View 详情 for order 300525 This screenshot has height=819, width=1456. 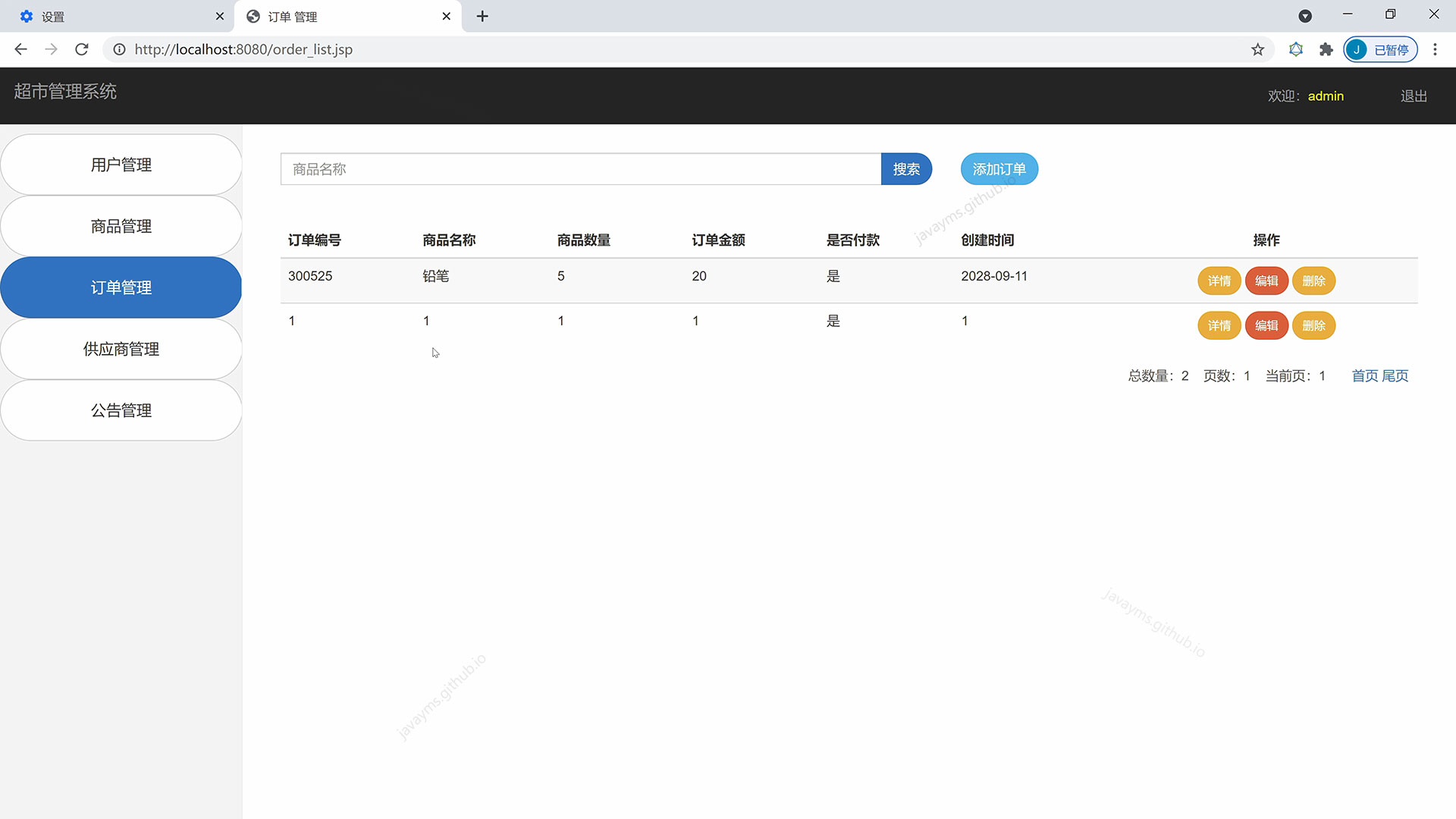click(x=1219, y=281)
